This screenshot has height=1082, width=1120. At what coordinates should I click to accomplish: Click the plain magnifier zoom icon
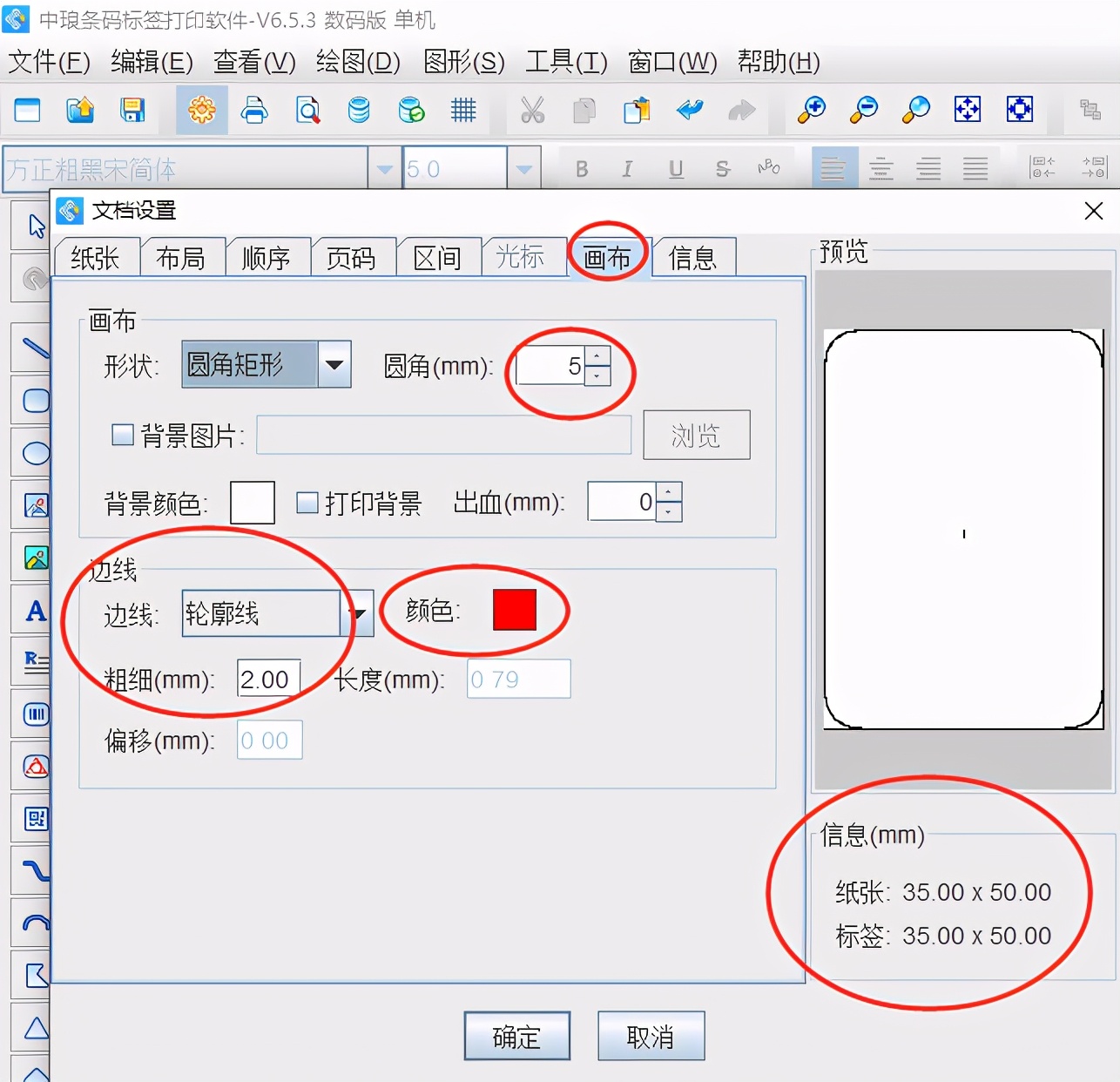(916, 110)
